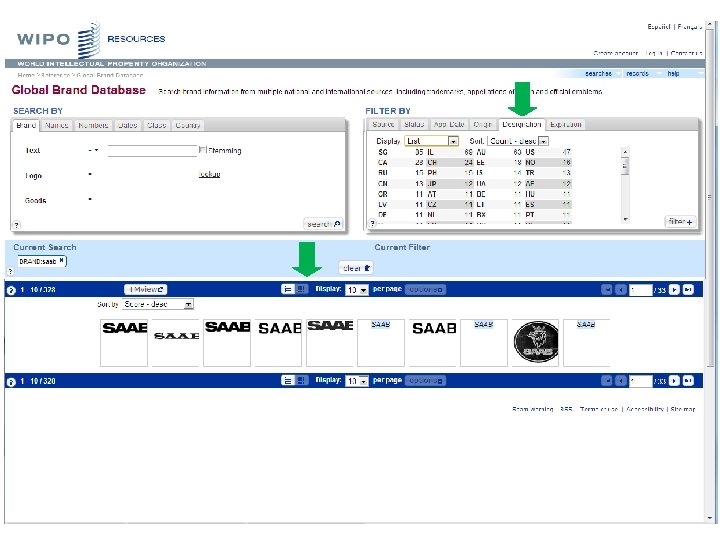720x540 pixels.
Task: Open the logo lookup link
Action: pyautogui.click(x=209, y=174)
